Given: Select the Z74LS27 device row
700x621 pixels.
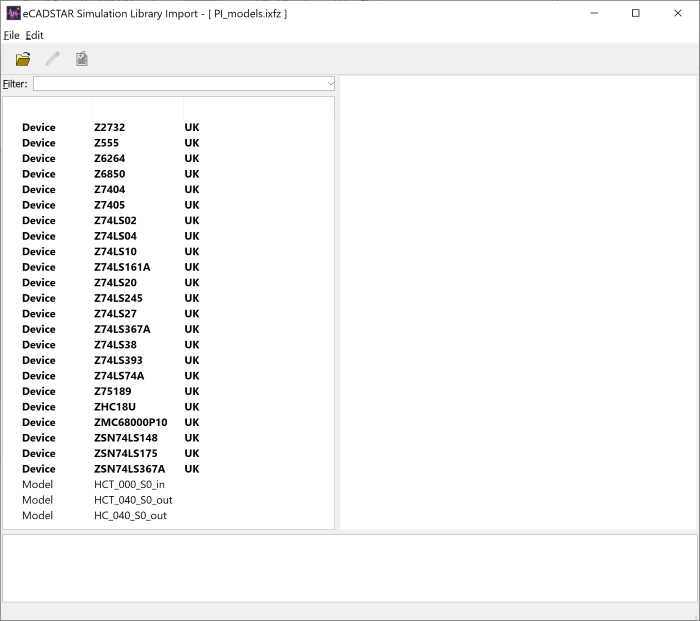Looking at the screenshot, I should 169,313.
